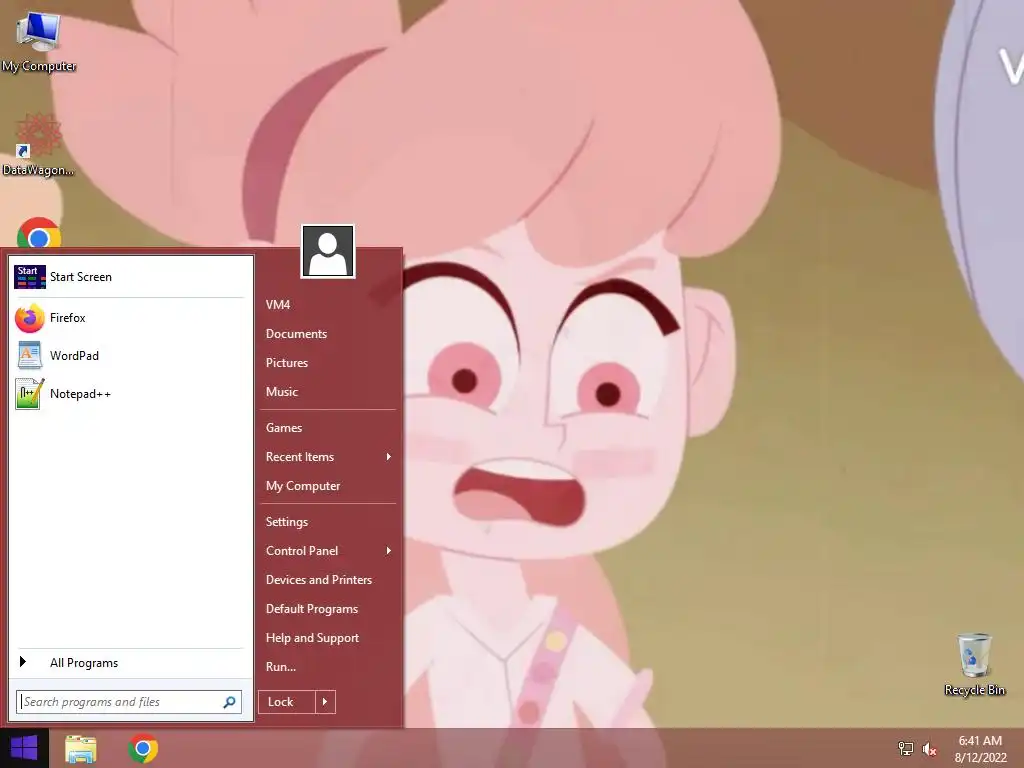Viewport: 1024px width, 768px height.
Task: Open Pictures from the Start menu
Action: point(328,362)
